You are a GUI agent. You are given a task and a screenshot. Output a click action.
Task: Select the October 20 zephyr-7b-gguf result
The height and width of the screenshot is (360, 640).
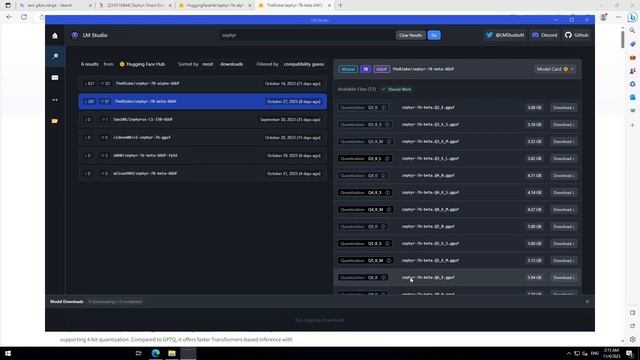[203, 138]
